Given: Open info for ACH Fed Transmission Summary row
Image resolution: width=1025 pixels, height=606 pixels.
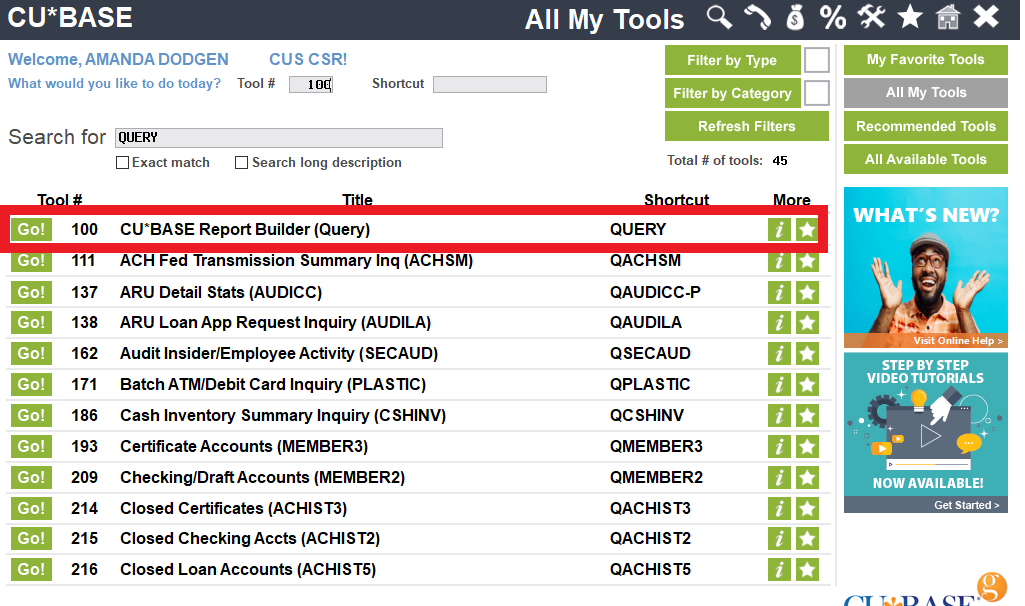Looking at the screenshot, I should (x=779, y=261).
